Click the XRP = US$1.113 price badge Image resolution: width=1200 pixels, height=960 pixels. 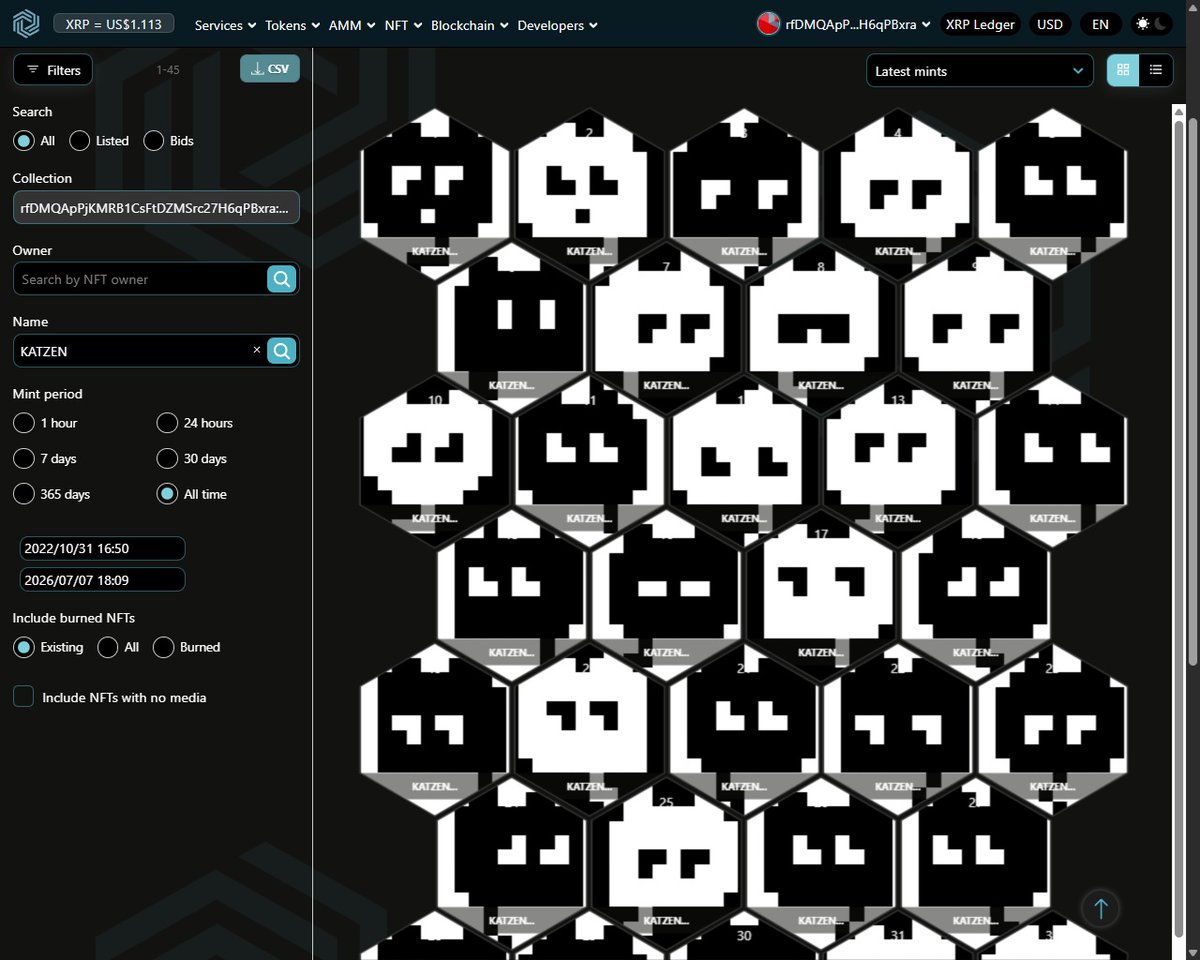(x=113, y=23)
